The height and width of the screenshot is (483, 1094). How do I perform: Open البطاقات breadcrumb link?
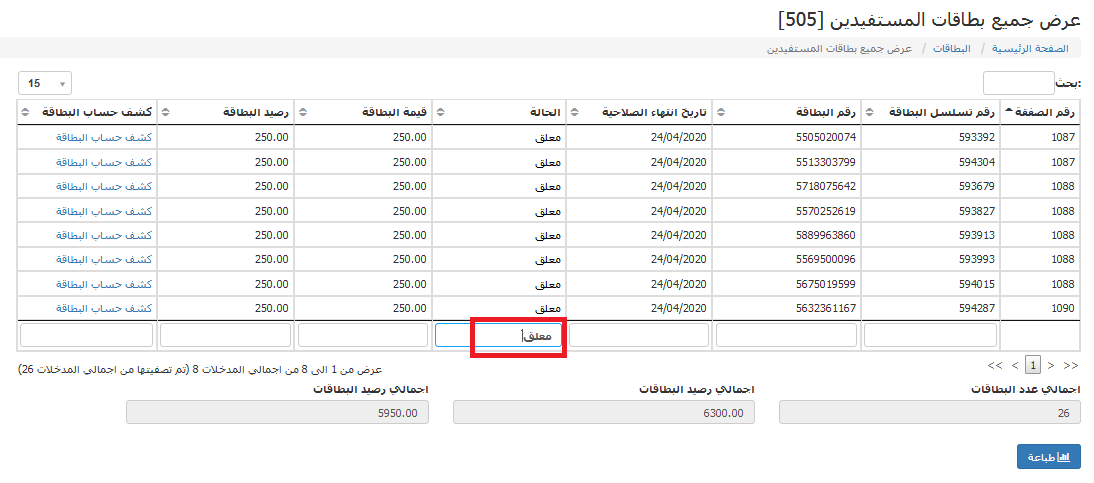click(x=951, y=48)
